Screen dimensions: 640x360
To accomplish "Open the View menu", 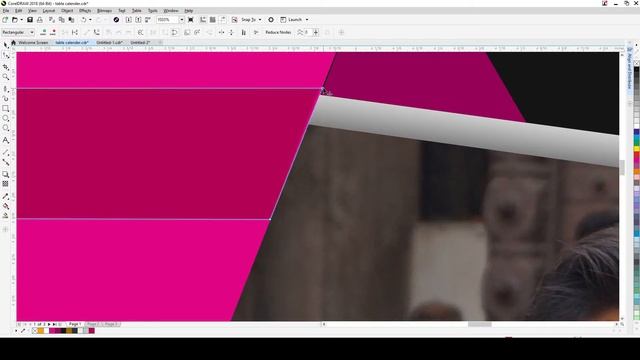I will 32,11.
